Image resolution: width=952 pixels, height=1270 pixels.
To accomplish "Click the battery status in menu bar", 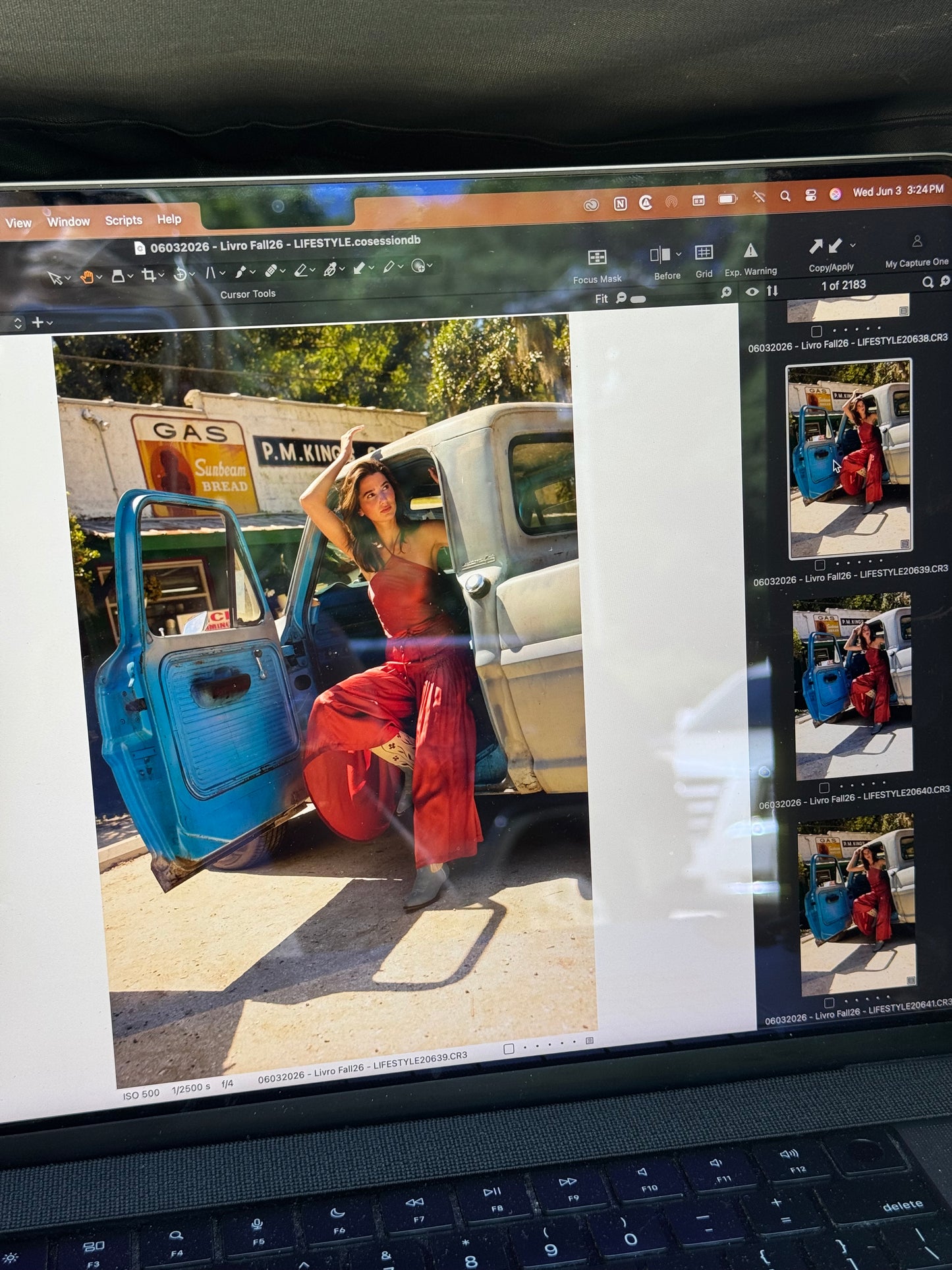I will tap(727, 199).
